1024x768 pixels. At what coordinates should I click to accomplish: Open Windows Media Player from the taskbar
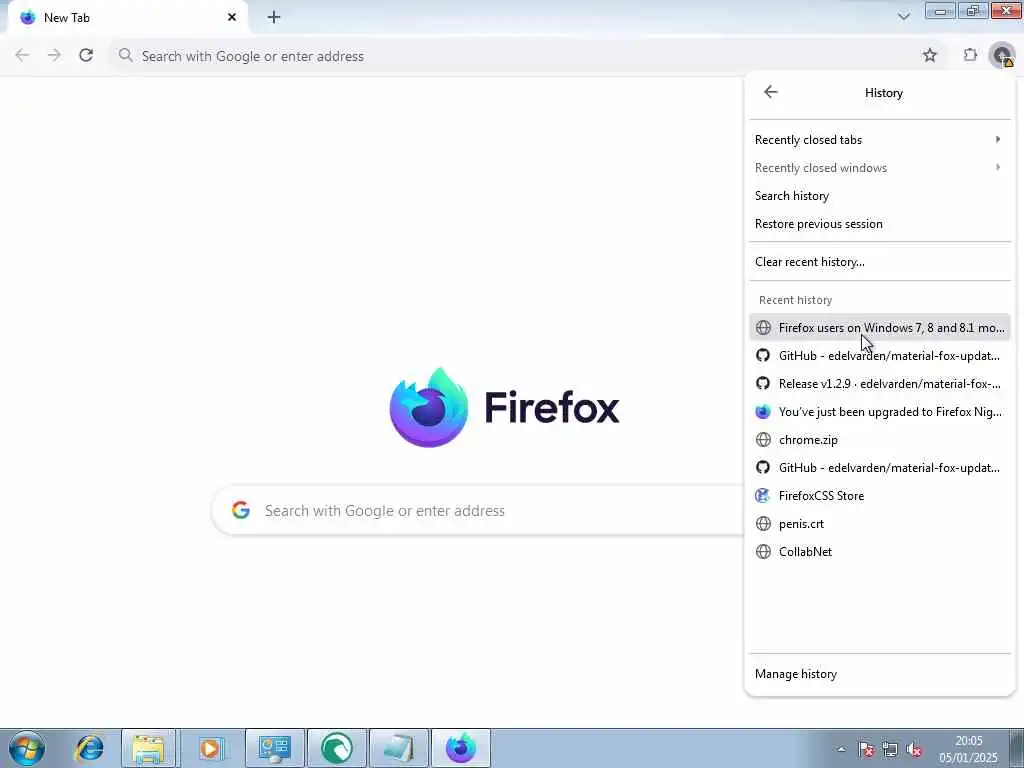tap(210, 748)
